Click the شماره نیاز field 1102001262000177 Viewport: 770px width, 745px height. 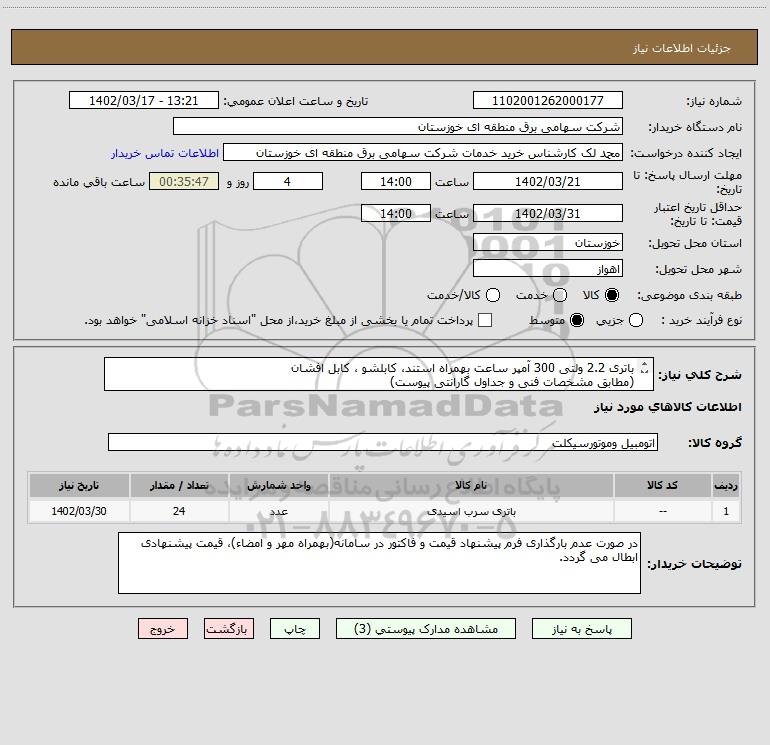coord(548,100)
